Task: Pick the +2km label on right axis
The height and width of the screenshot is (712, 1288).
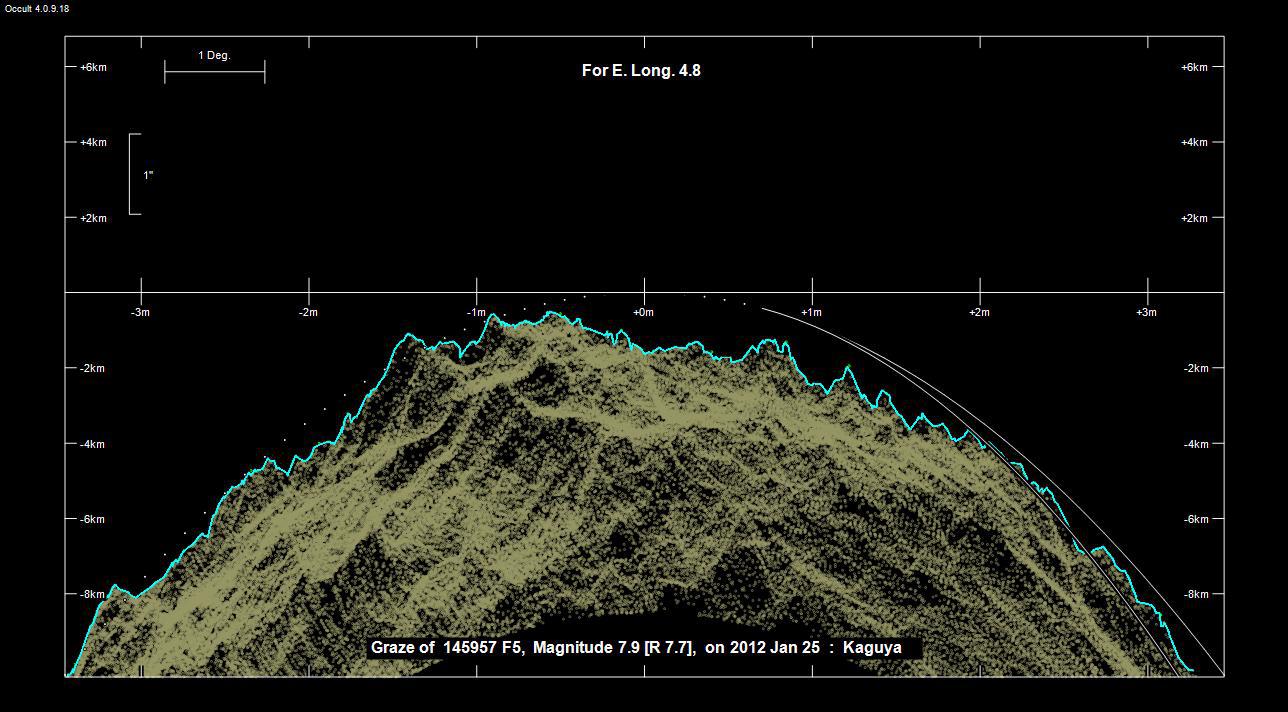Action: (x=1194, y=218)
